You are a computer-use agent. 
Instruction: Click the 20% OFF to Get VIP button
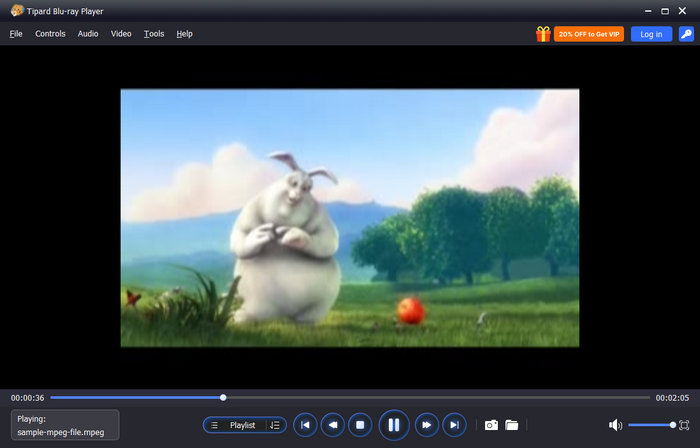(589, 34)
